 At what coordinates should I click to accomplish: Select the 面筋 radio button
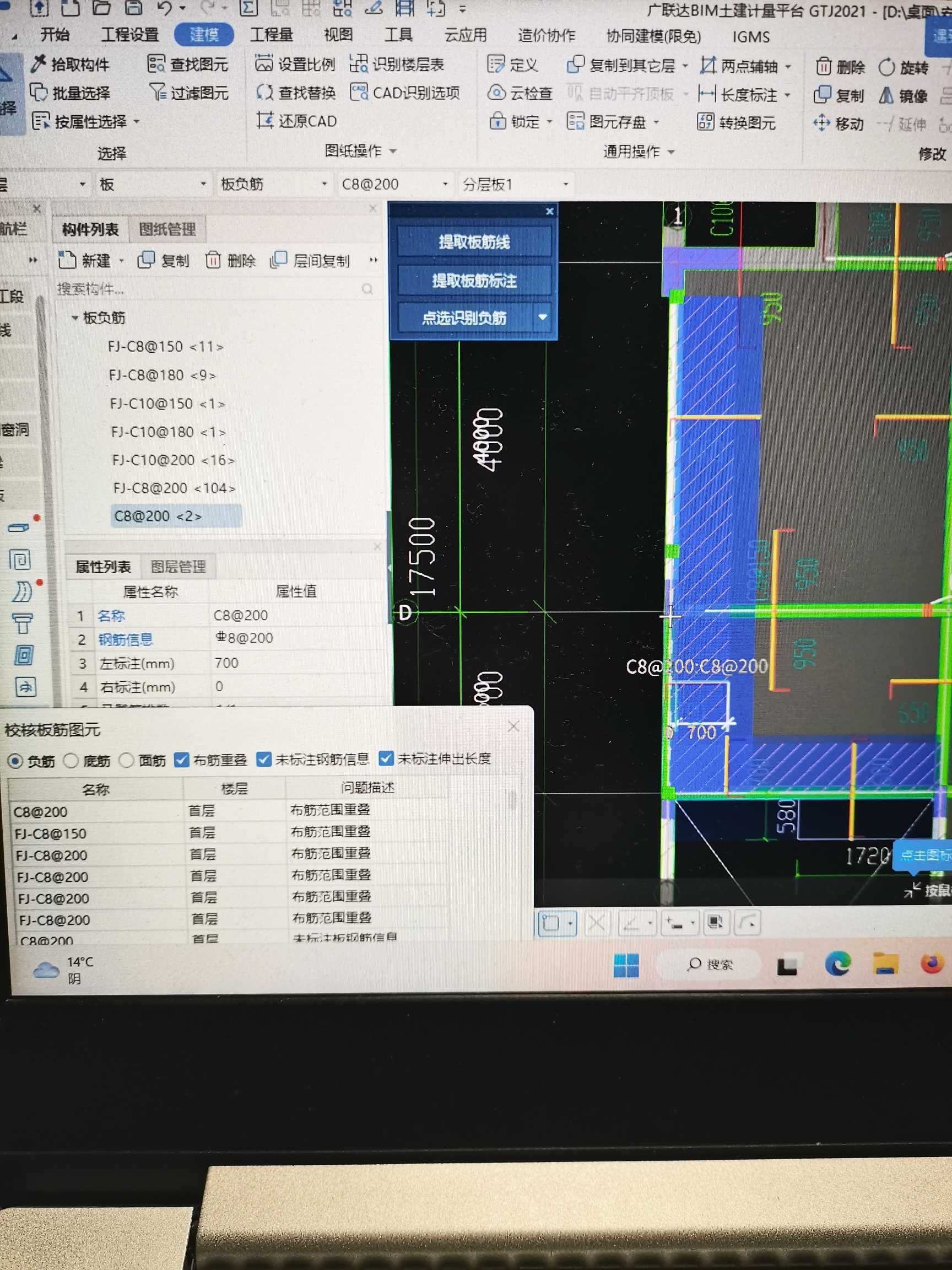coord(126,760)
